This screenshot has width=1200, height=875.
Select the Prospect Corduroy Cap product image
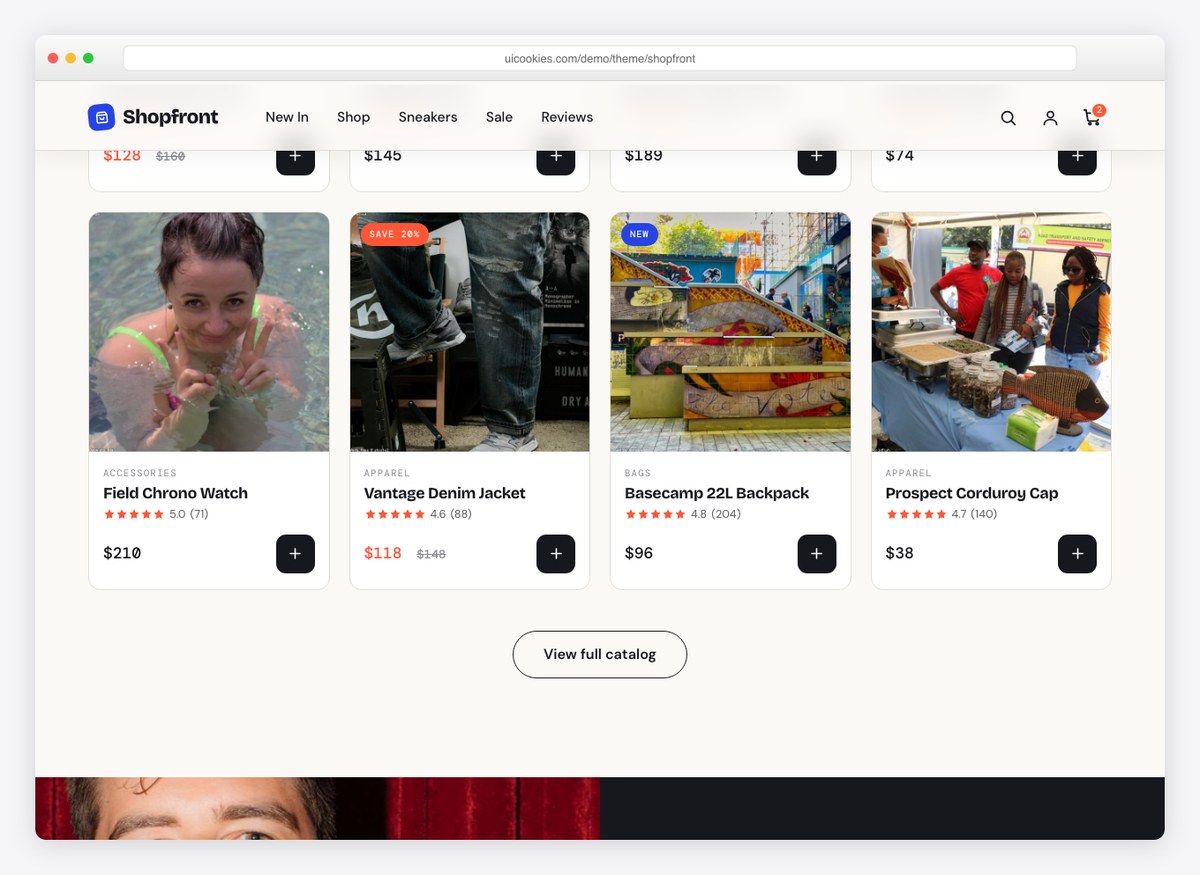(x=991, y=332)
